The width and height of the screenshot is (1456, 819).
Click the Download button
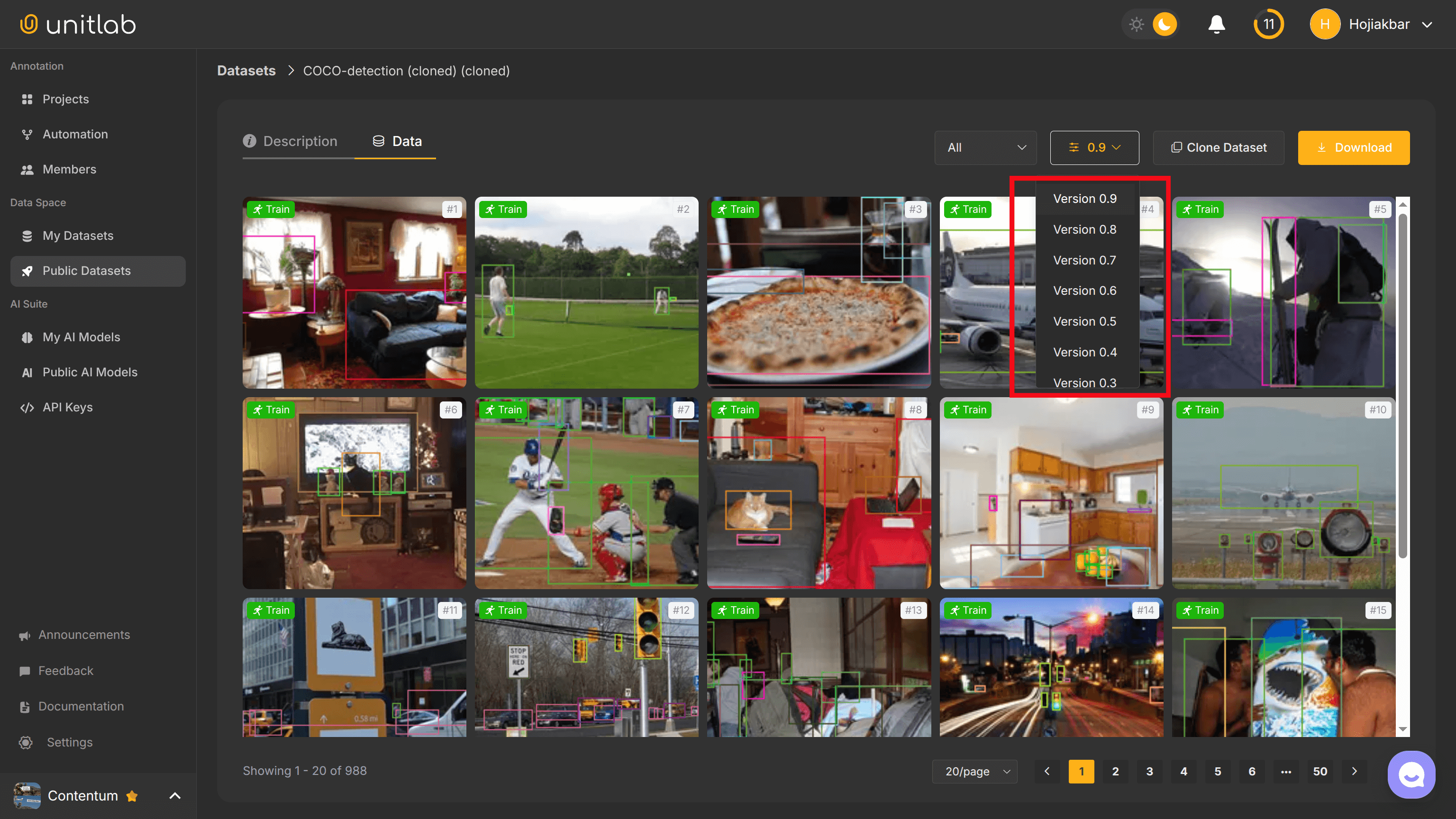pos(1353,147)
